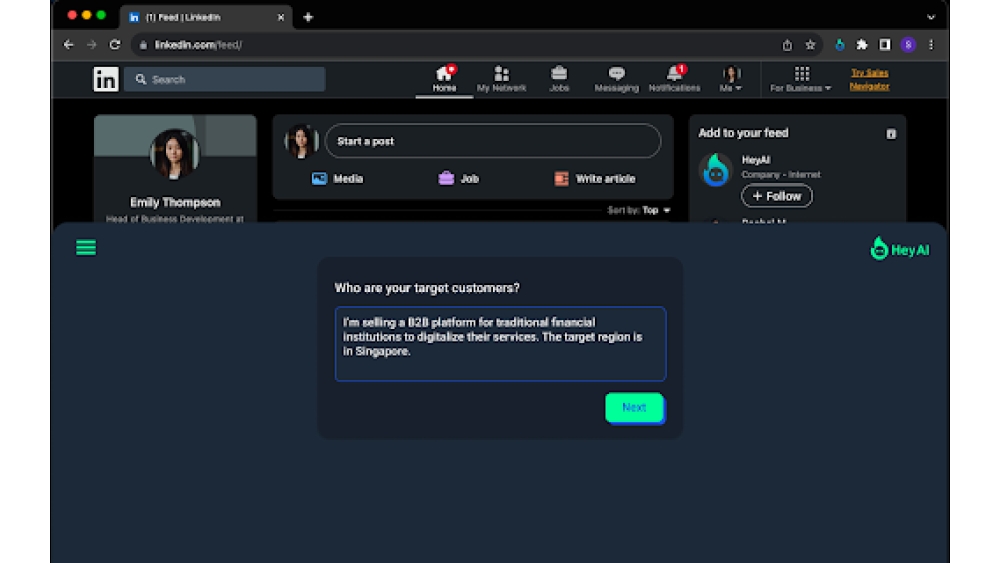This screenshot has height=563, width=1000.
Task: Click the share page icon
Action: click(x=787, y=45)
